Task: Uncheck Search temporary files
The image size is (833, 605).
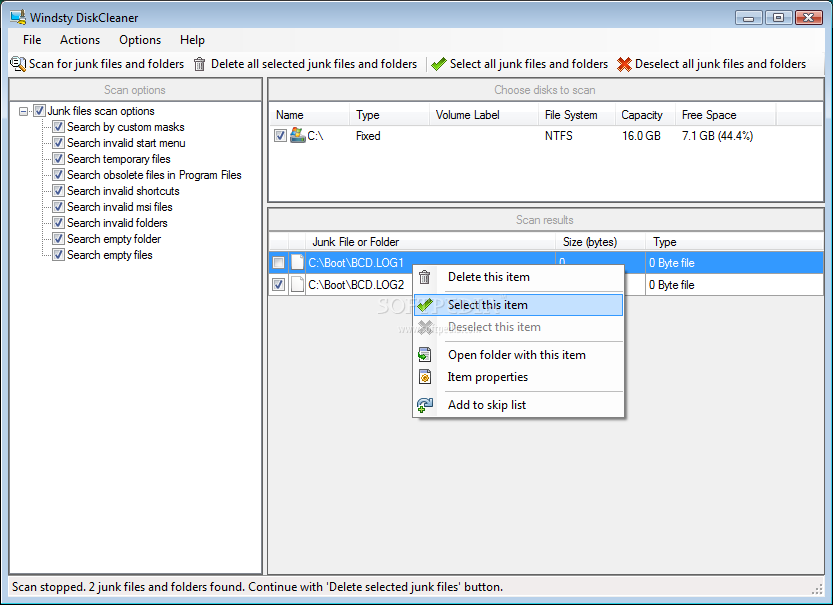Action: click(x=58, y=158)
